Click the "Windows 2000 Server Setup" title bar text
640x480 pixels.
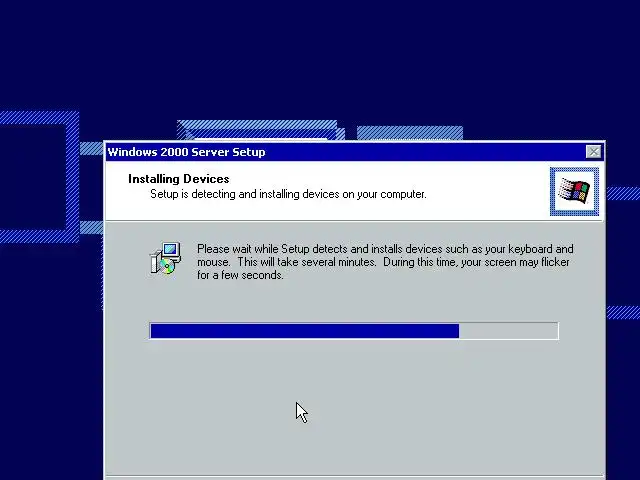click(186, 152)
